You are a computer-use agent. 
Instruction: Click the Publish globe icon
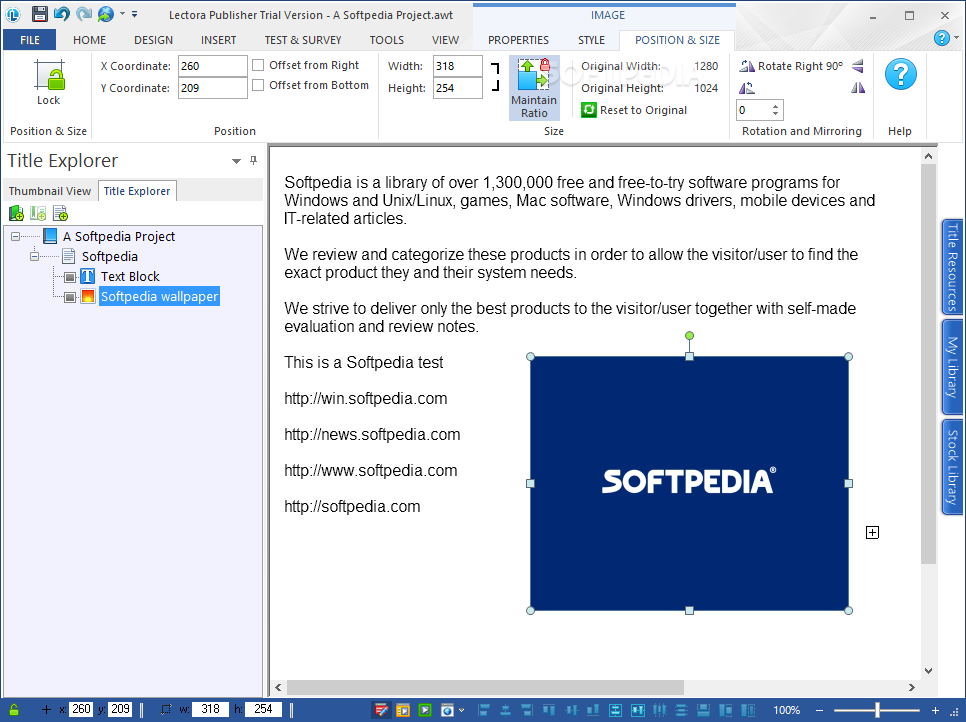point(105,14)
